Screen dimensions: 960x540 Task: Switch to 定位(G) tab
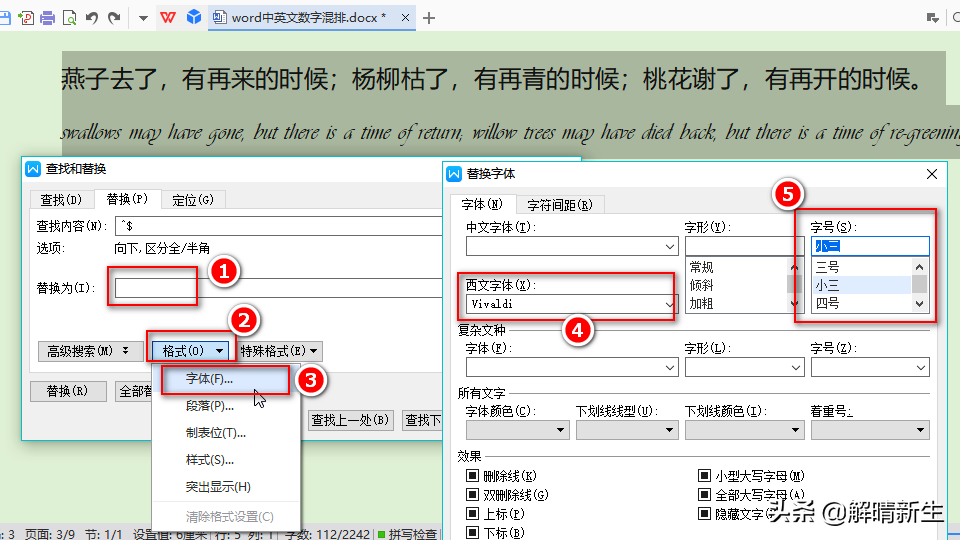point(193,200)
